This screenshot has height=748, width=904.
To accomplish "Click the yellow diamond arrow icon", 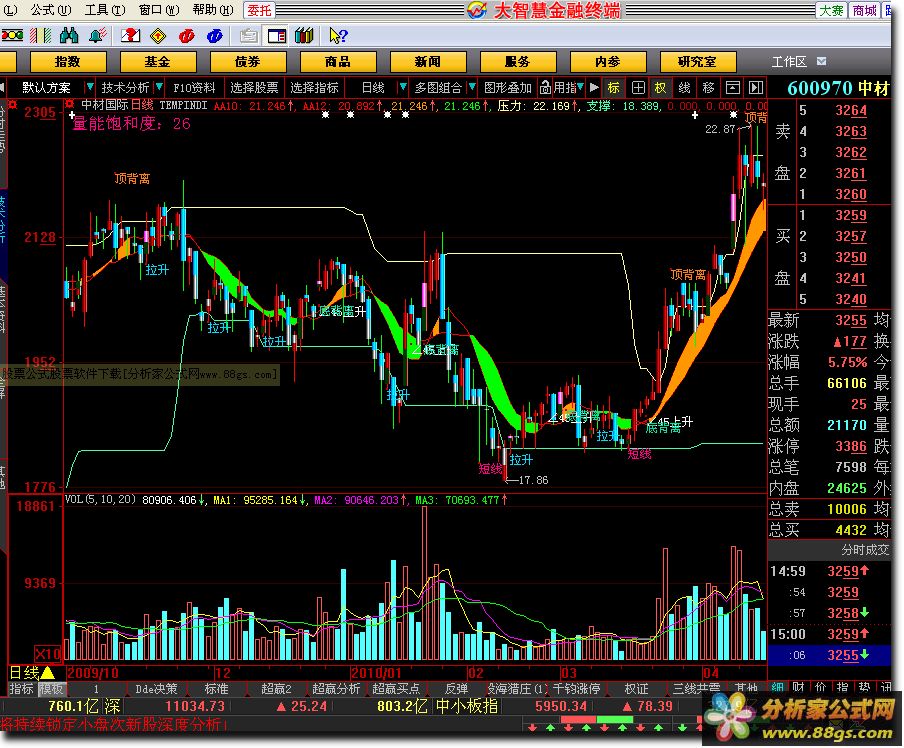I will 158,36.
